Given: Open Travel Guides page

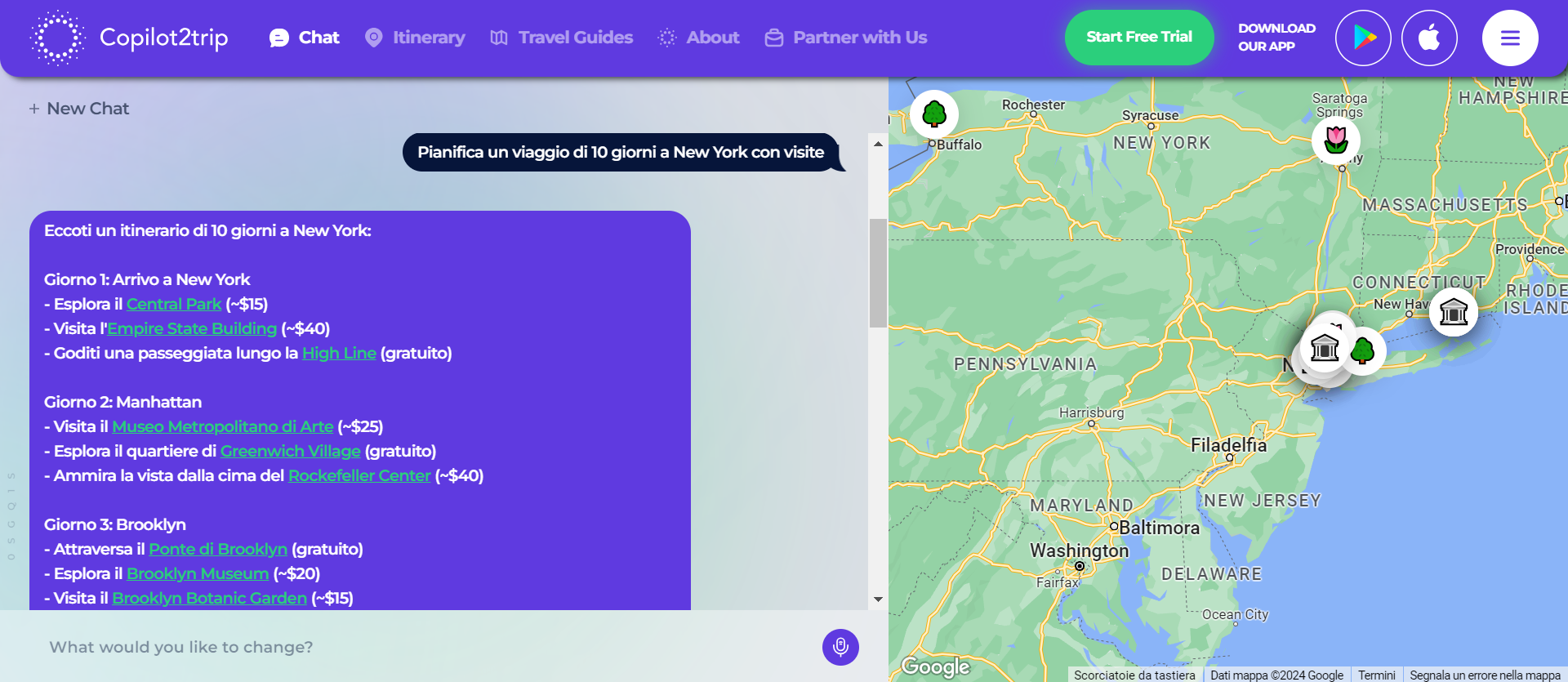Looking at the screenshot, I should tap(562, 38).
